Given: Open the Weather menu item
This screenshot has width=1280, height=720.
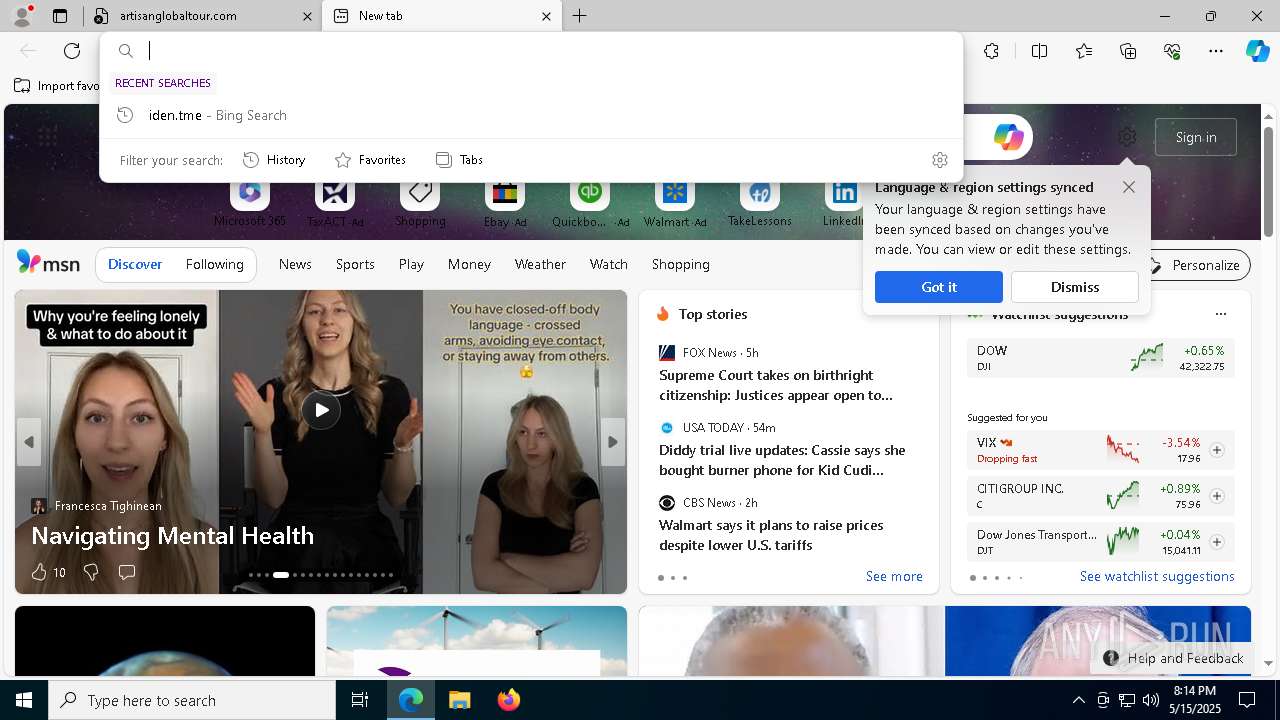Looking at the screenshot, I should tap(540, 264).
